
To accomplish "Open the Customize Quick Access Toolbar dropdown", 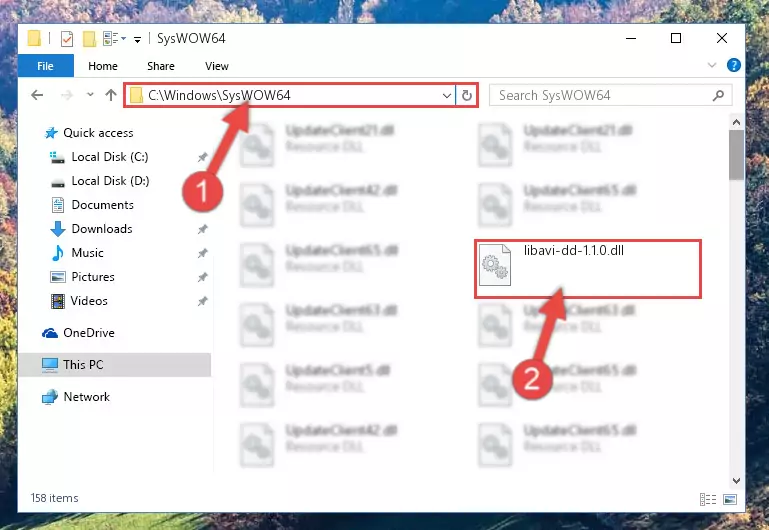I will tap(137, 39).
